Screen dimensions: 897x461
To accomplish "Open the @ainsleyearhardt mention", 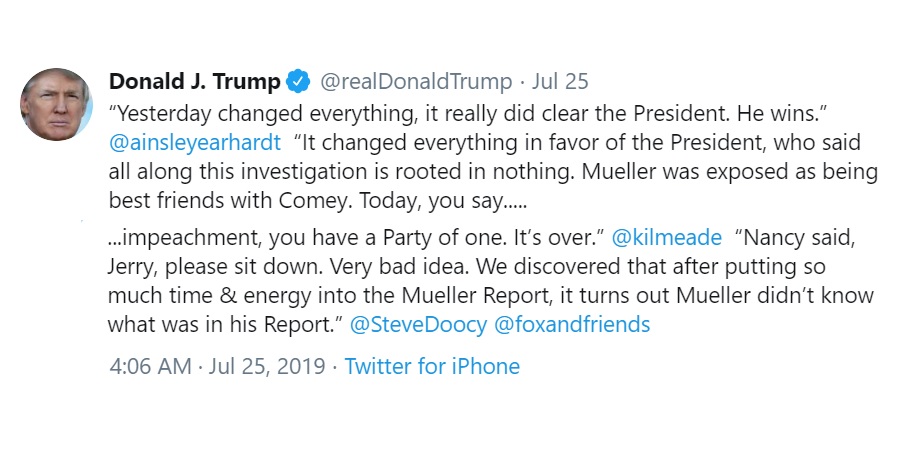I will (195, 142).
